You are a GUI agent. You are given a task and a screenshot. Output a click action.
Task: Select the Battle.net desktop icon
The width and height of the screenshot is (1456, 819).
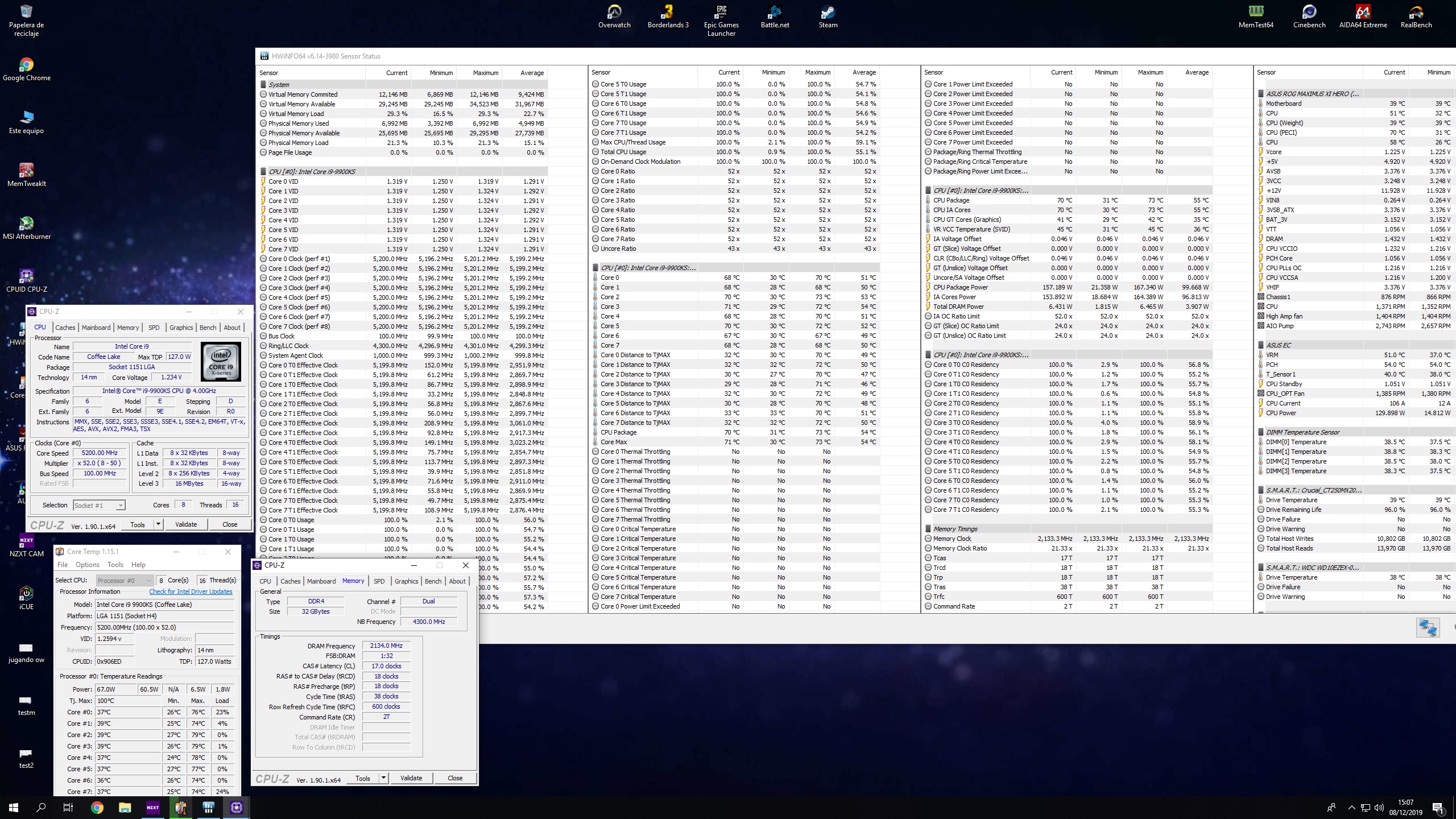click(775, 16)
